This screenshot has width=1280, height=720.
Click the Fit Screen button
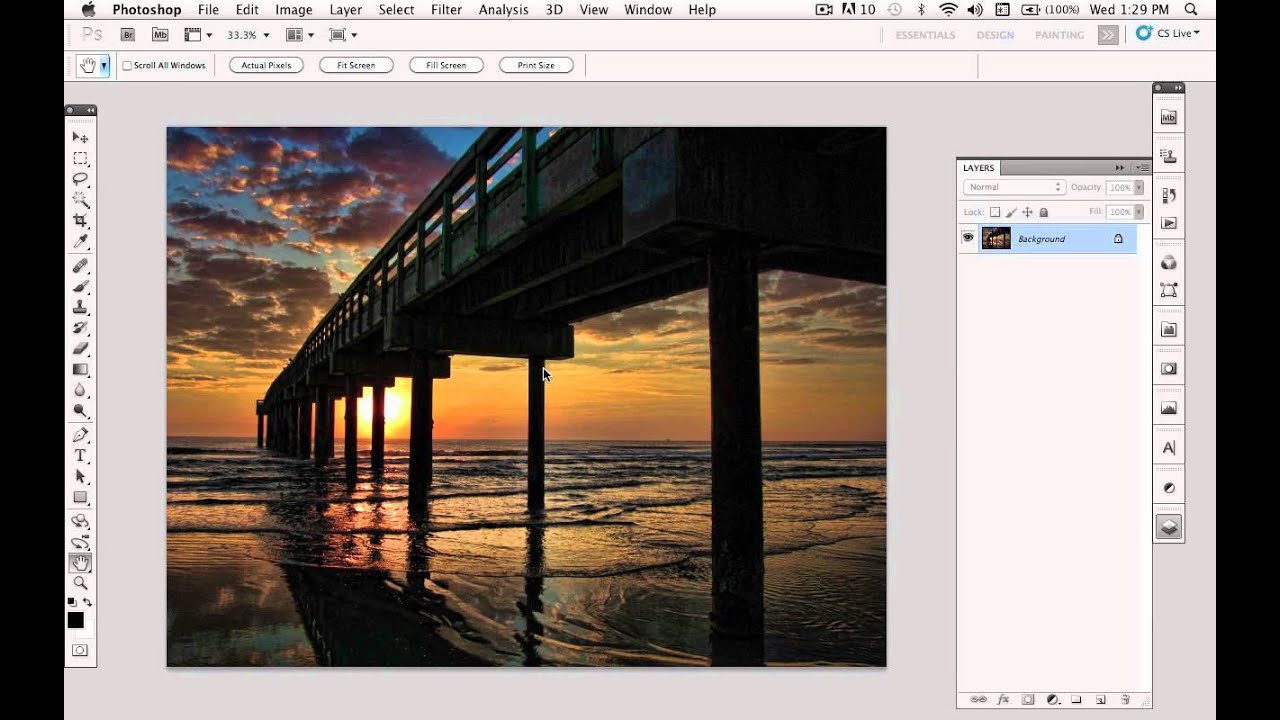click(356, 65)
